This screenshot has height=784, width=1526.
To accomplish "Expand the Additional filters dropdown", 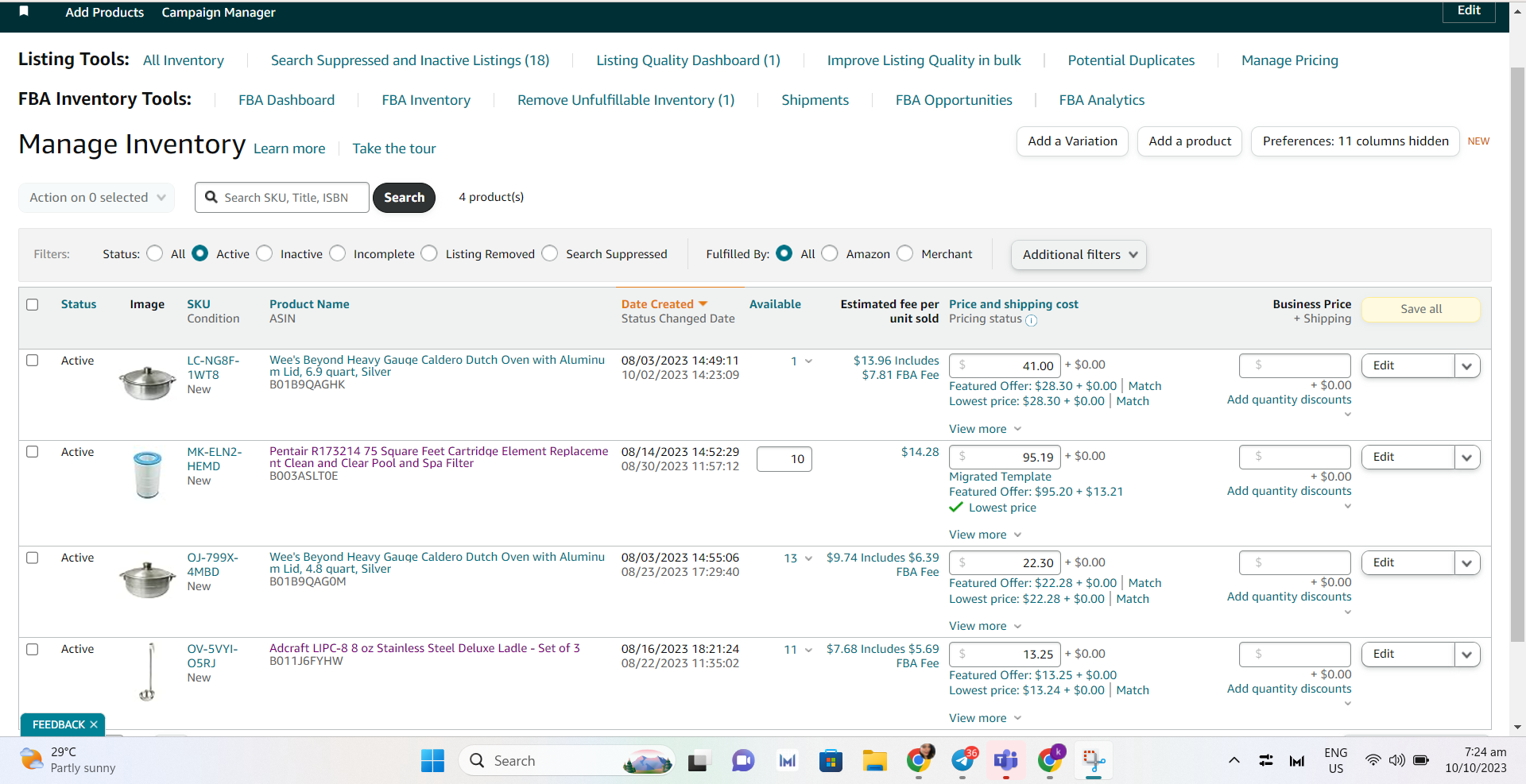I will pyautogui.click(x=1079, y=254).
